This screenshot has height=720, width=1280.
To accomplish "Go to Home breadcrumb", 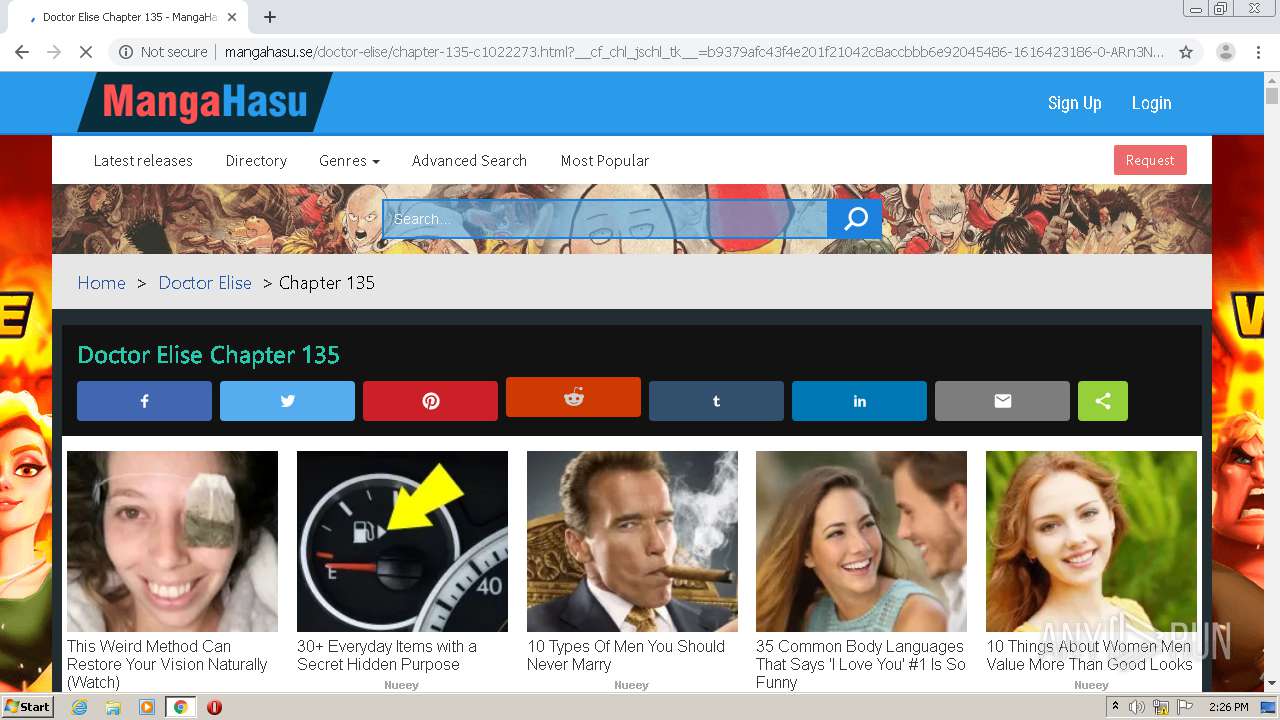I will point(102,283).
